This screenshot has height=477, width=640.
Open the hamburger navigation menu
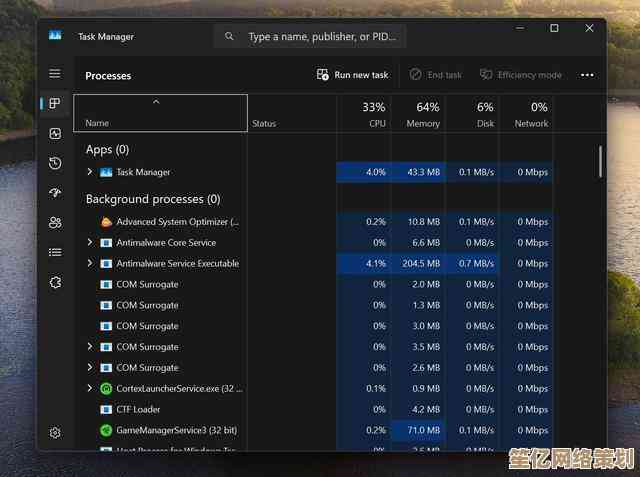(55, 74)
